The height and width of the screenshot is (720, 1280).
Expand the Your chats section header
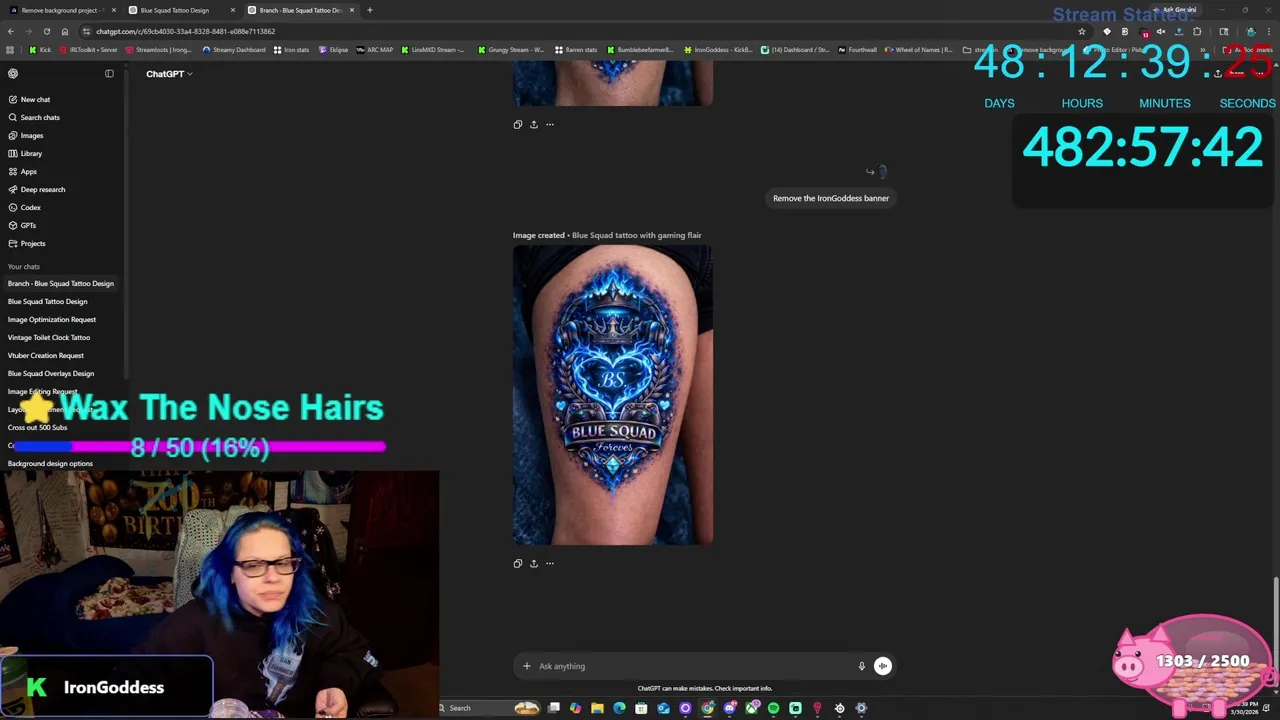click(24, 267)
